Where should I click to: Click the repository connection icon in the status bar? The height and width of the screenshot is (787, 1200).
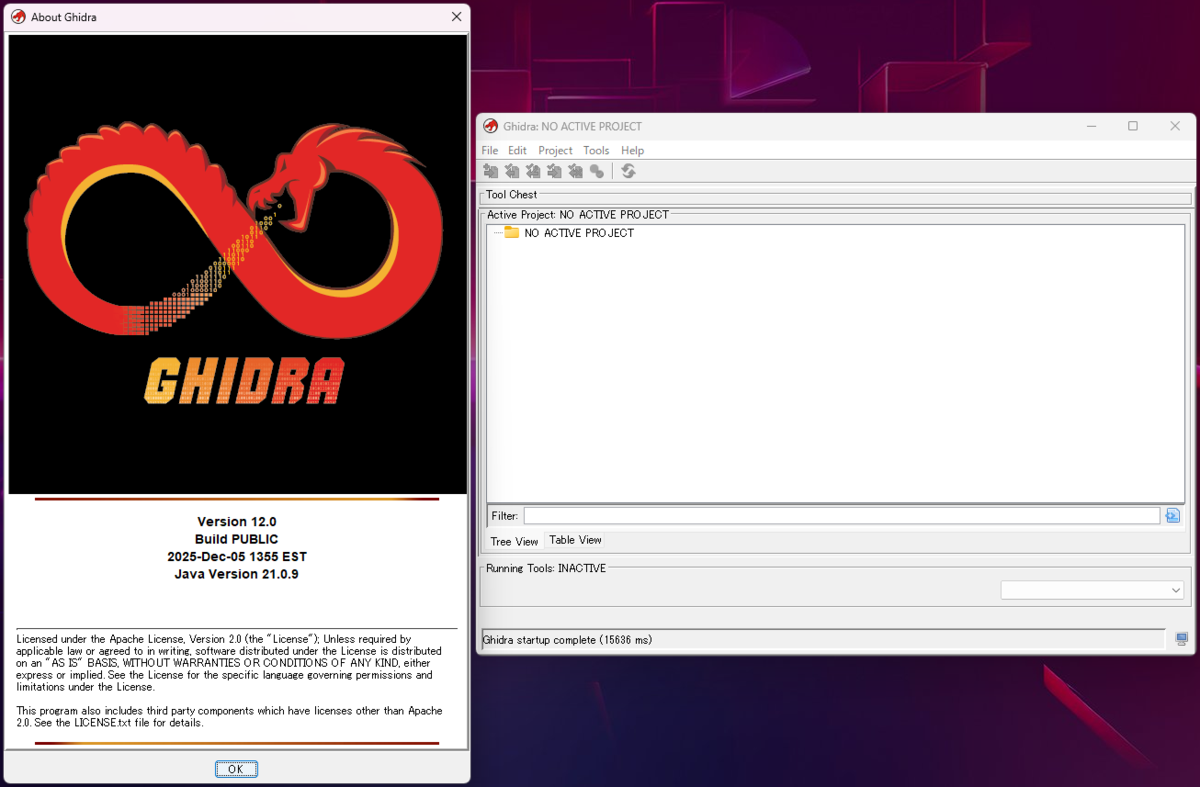pyautogui.click(x=1182, y=639)
